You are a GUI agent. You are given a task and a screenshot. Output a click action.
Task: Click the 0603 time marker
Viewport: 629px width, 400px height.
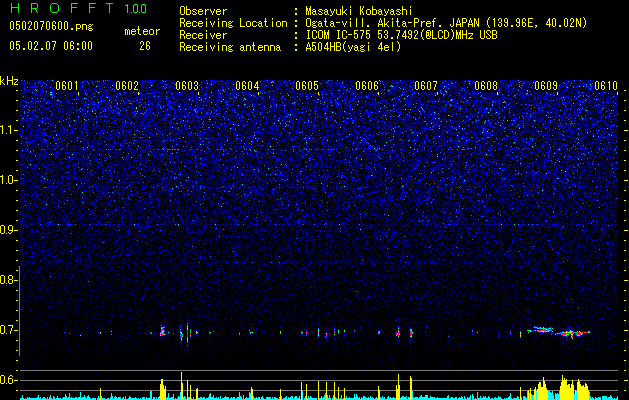tap(187, 86)
